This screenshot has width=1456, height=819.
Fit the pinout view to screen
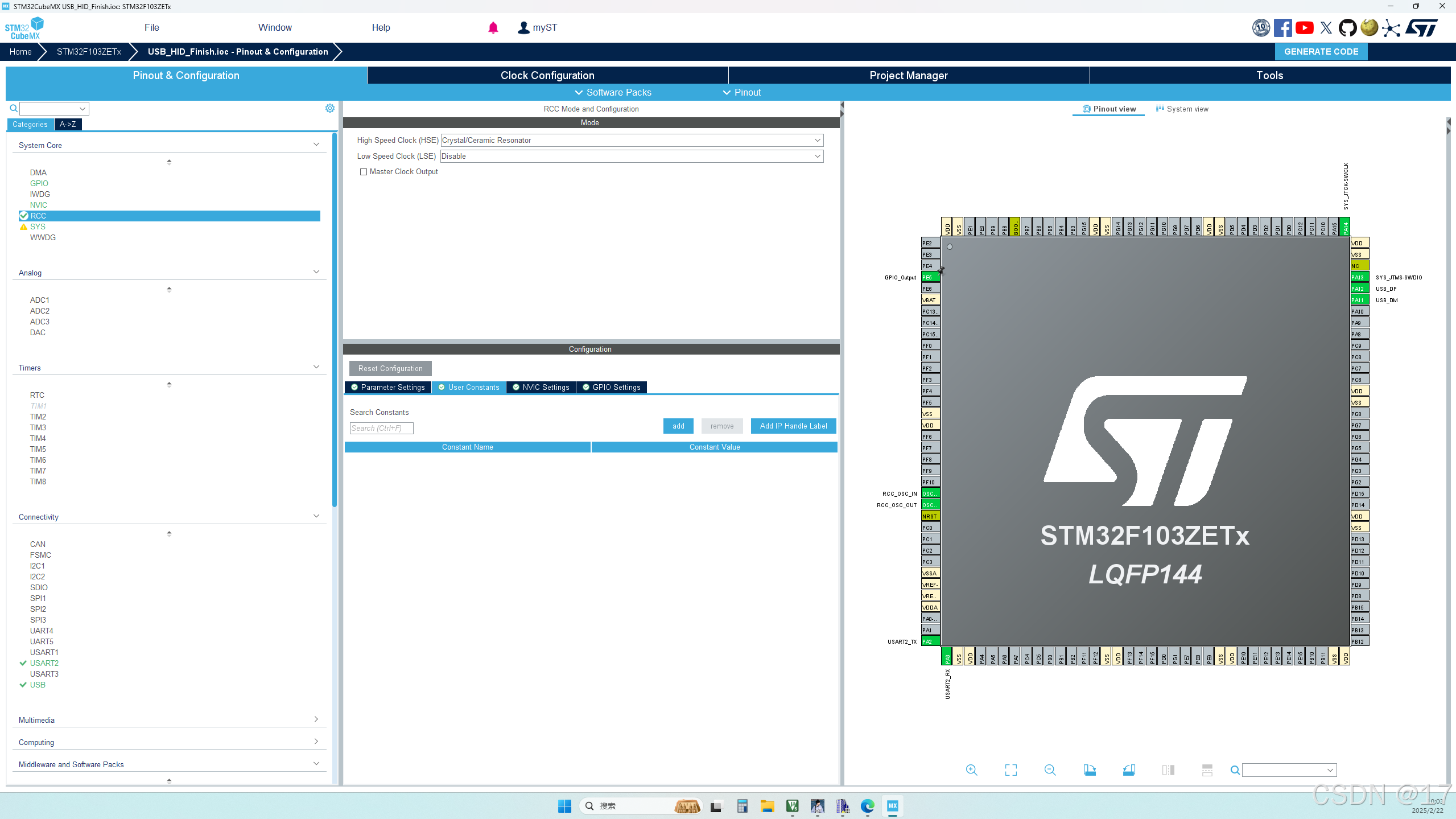(x=1010, y=769)
